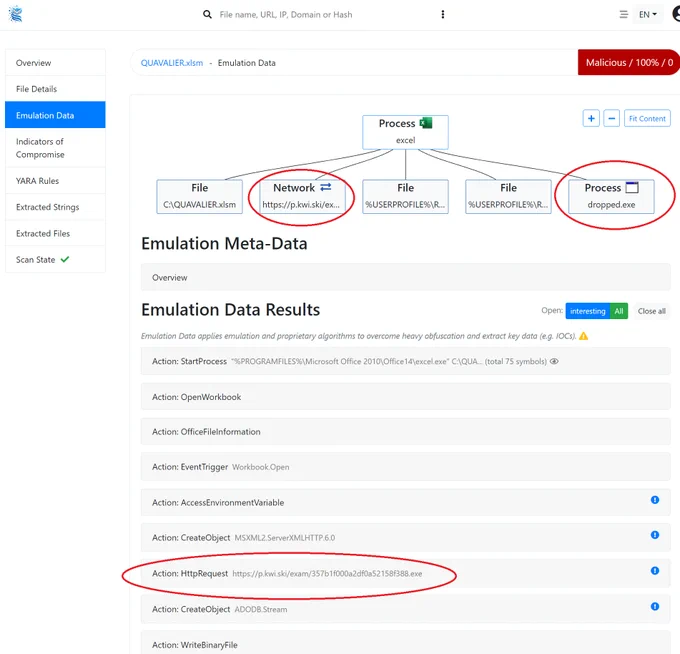680x654 pixels.
Task: Select the middle %USERPROFILE% File node
Action: click(x=405, y=196)
